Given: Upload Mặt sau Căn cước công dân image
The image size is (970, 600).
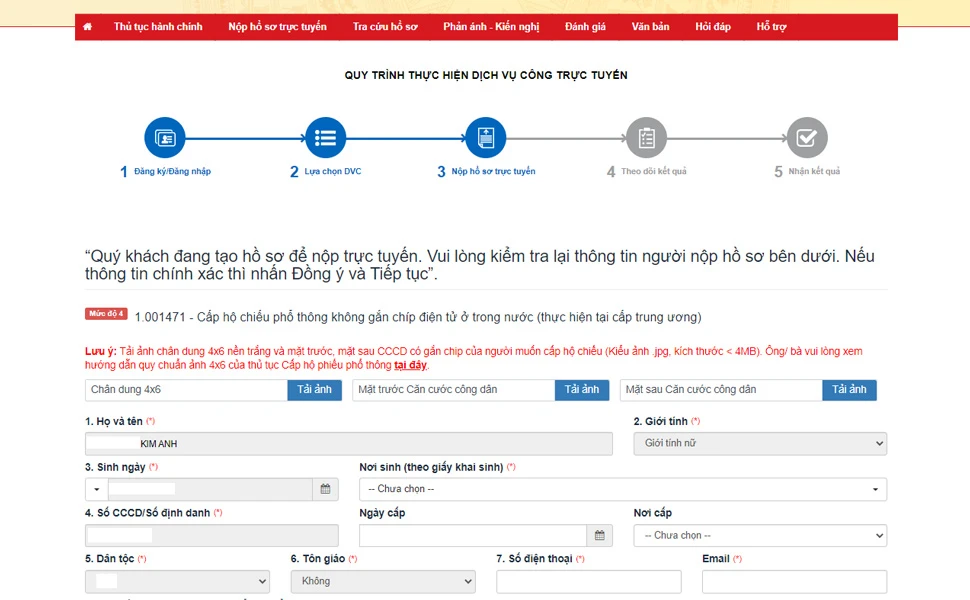Looking at the screenshot, I should point(849,390).
